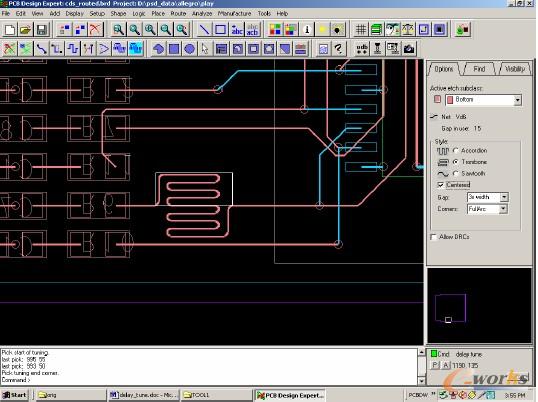Click the delay tune square-wave icon
The image size is (538, 402).
(73, 49)
